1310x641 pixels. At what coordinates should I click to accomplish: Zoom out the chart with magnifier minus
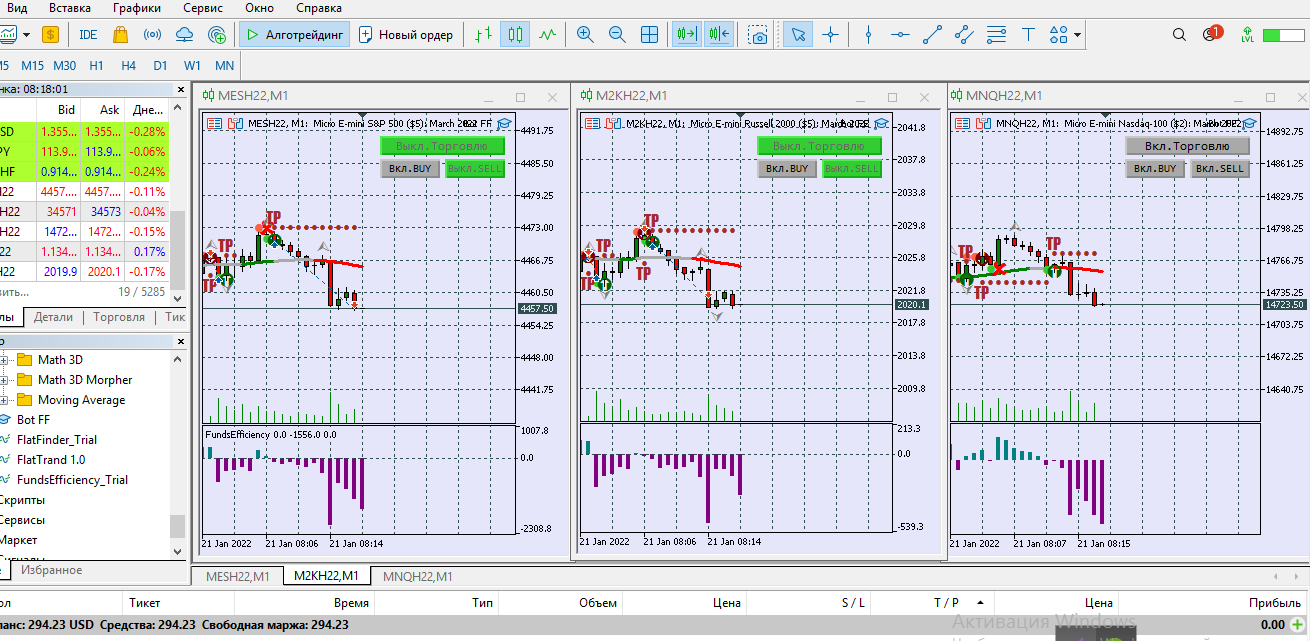click(x=617, y=35)
